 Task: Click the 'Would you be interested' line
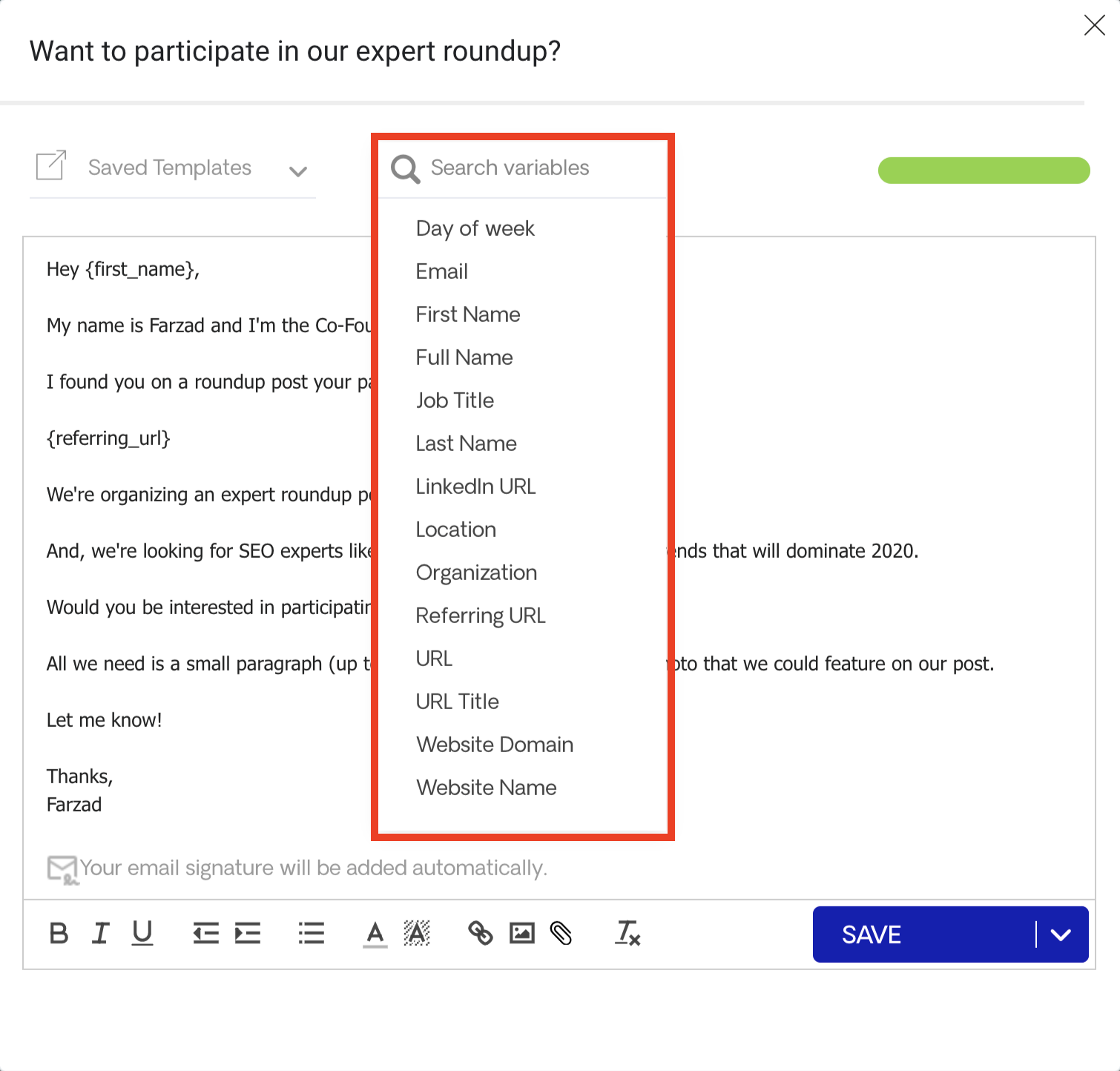coord(208,607)
